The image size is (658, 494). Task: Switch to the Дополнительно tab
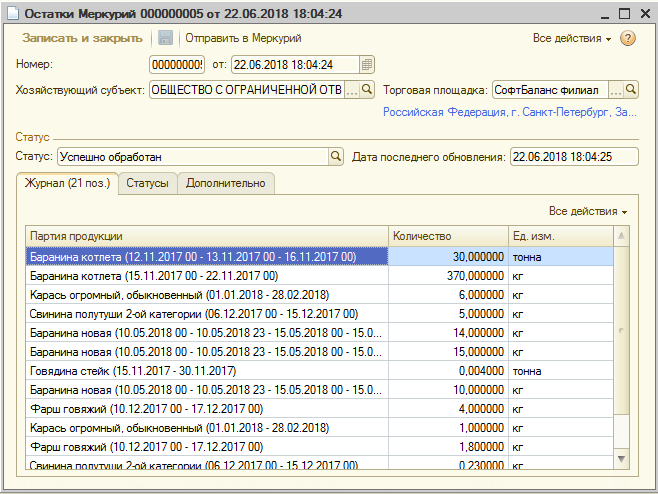(226, 183)
